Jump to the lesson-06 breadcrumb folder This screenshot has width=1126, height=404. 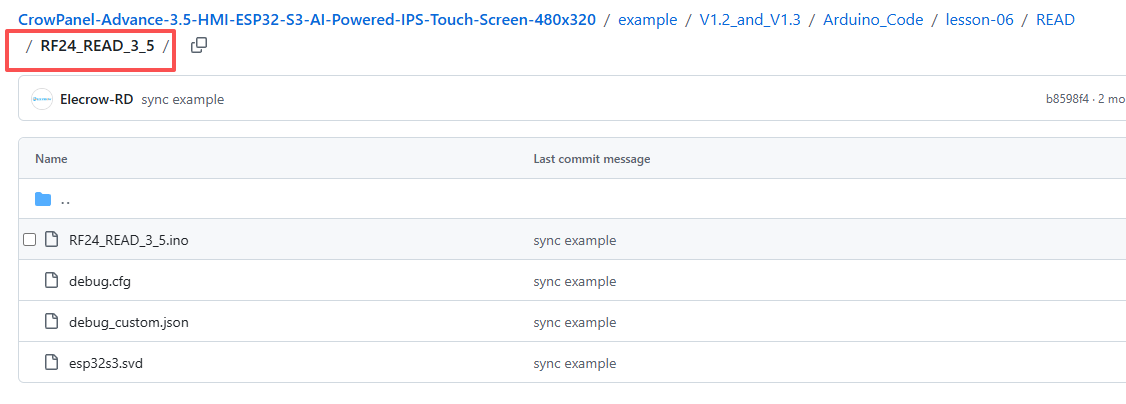pos(980,19)
